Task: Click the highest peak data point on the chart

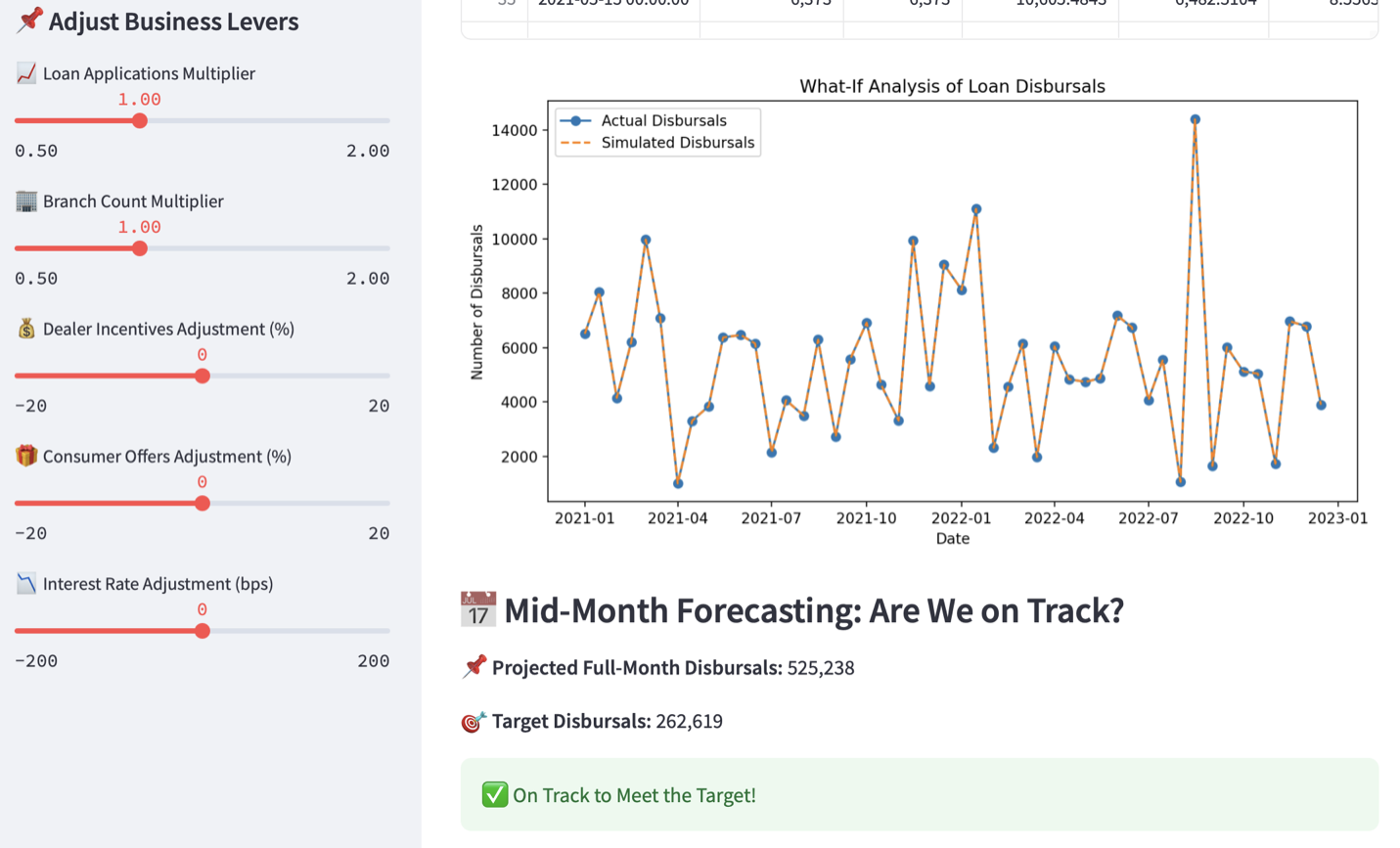Action: tap(1195, 119)
